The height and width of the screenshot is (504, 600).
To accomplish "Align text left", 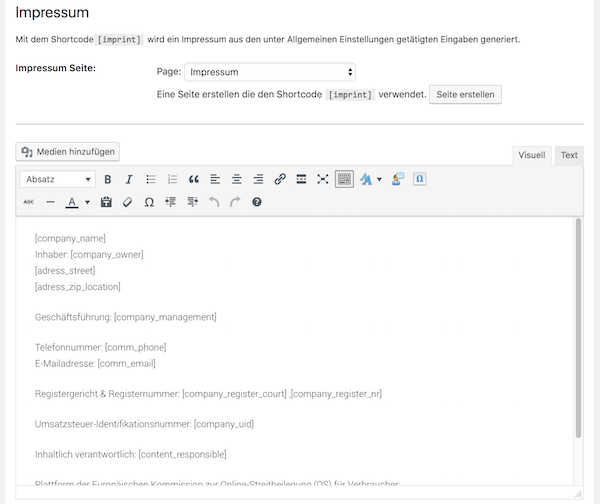I will point(215,179).
